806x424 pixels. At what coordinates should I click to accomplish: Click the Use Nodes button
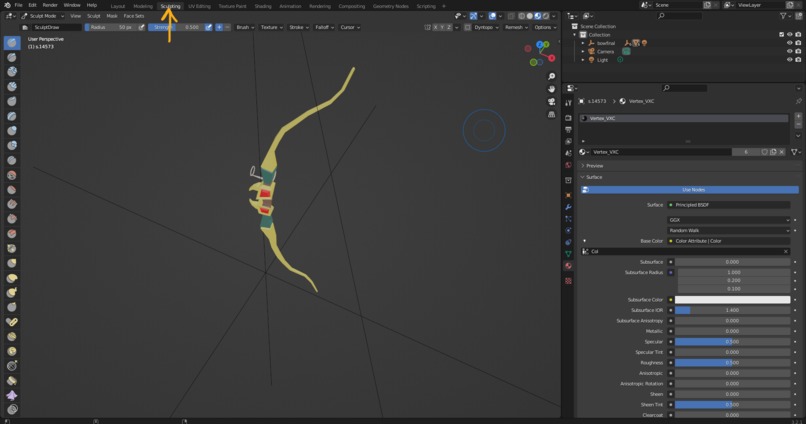coord(689,190)
